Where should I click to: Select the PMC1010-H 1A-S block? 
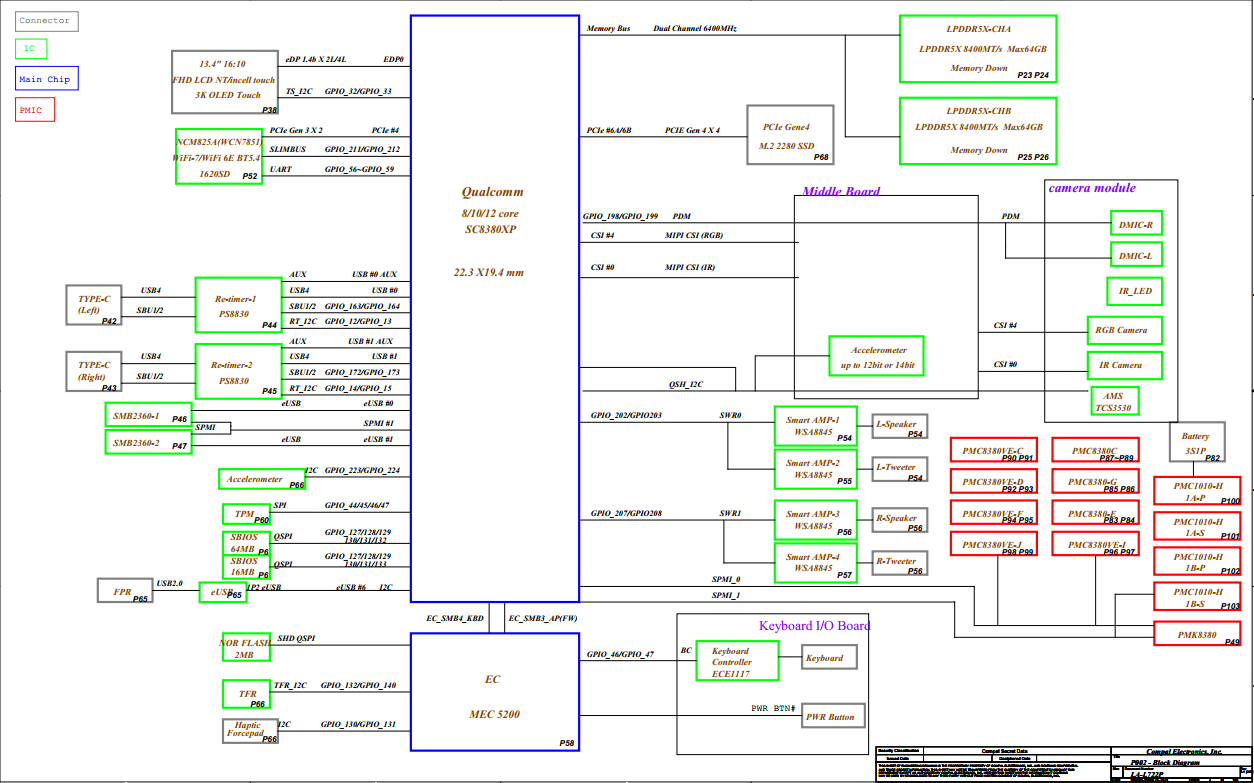click(1197, 526)
